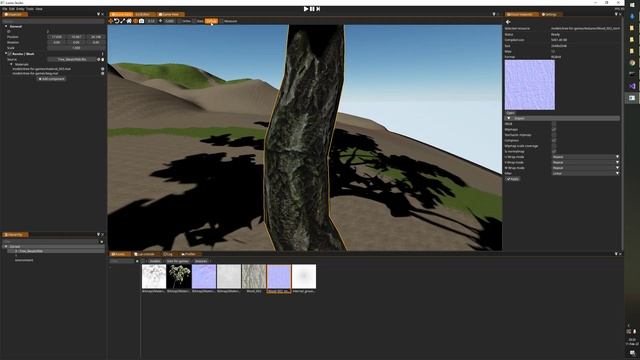The image size is (640, 360).
Task: Click the icon beside the second material path
Action: coord(102,73)
